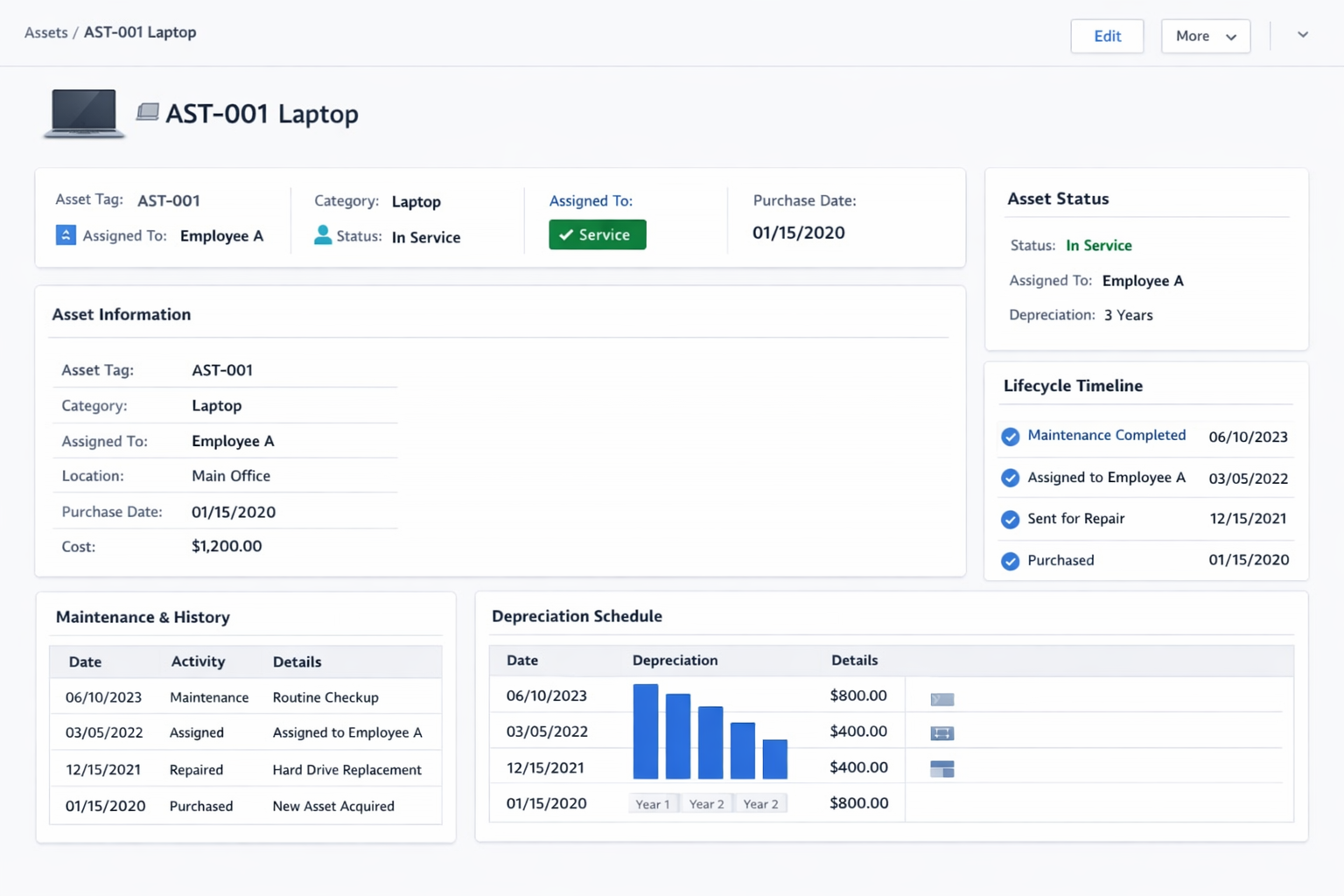This screenshot has width=1344, height=896.
Task: Select the Year 1 chart tab
Action: [653, 804]
